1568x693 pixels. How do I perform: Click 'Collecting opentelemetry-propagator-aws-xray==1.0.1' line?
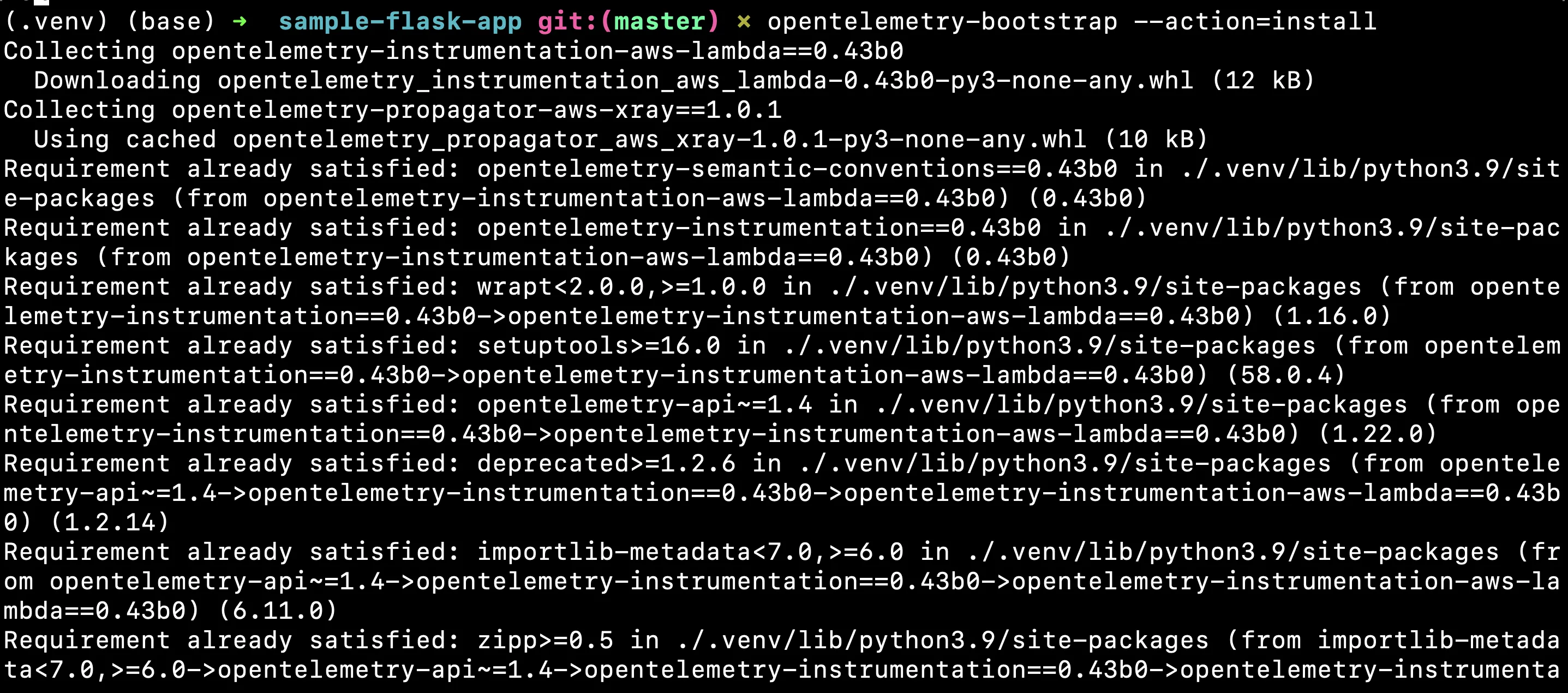click(393, 110)
